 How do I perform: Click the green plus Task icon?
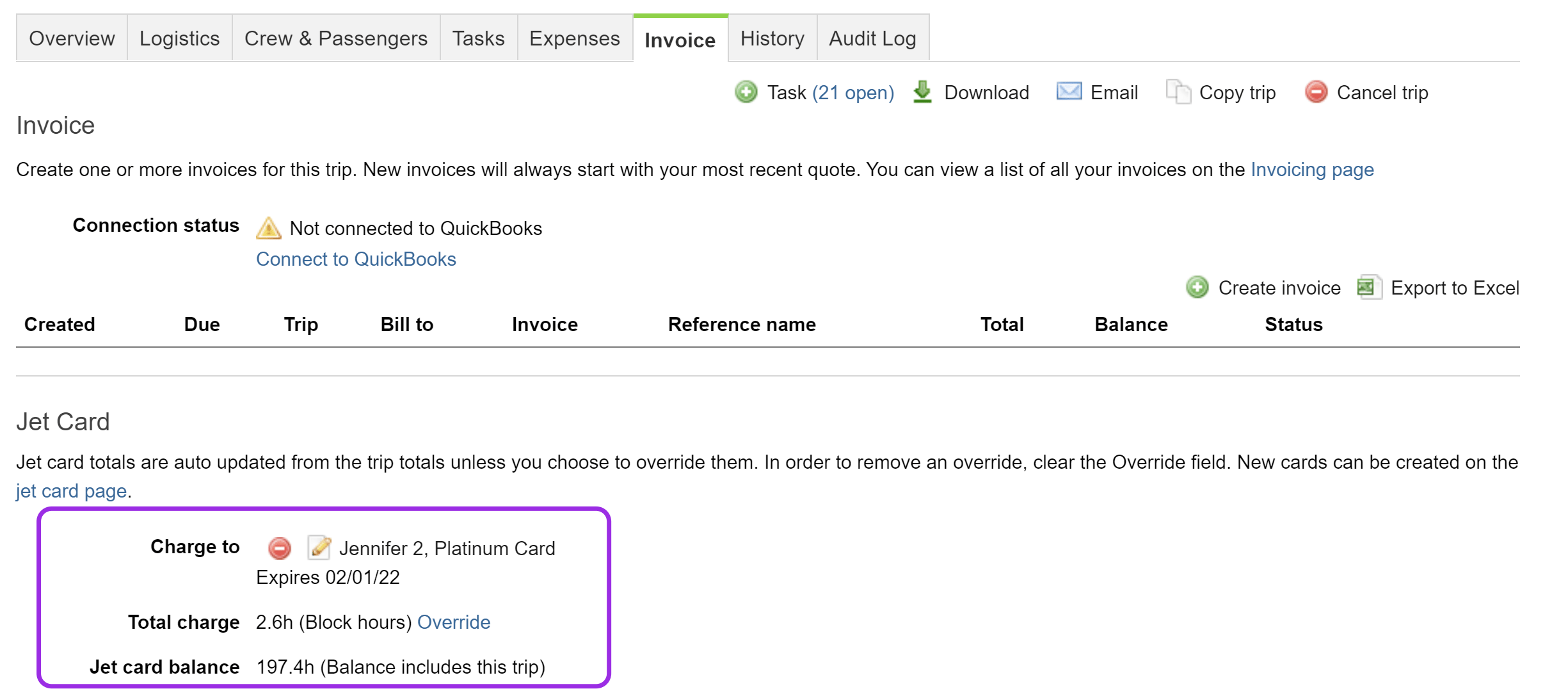[x=746, y=92]
